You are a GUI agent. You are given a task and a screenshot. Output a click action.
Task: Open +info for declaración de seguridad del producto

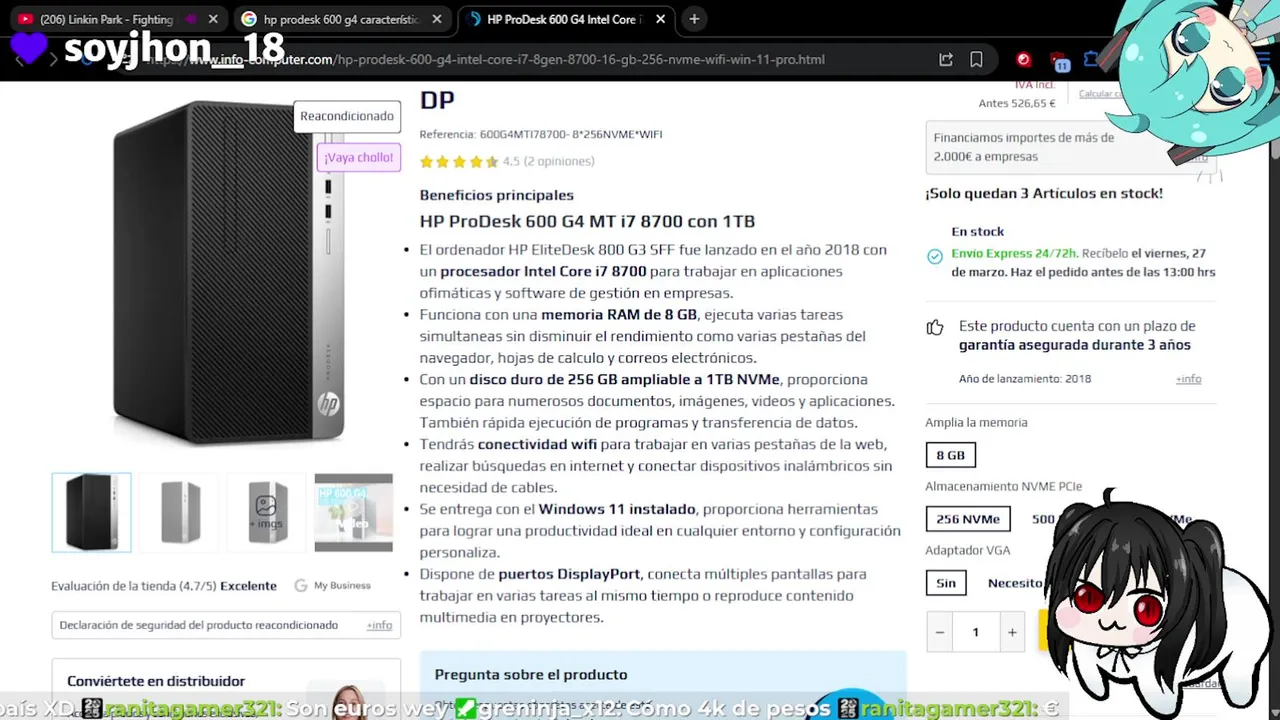tap(379, 625)
